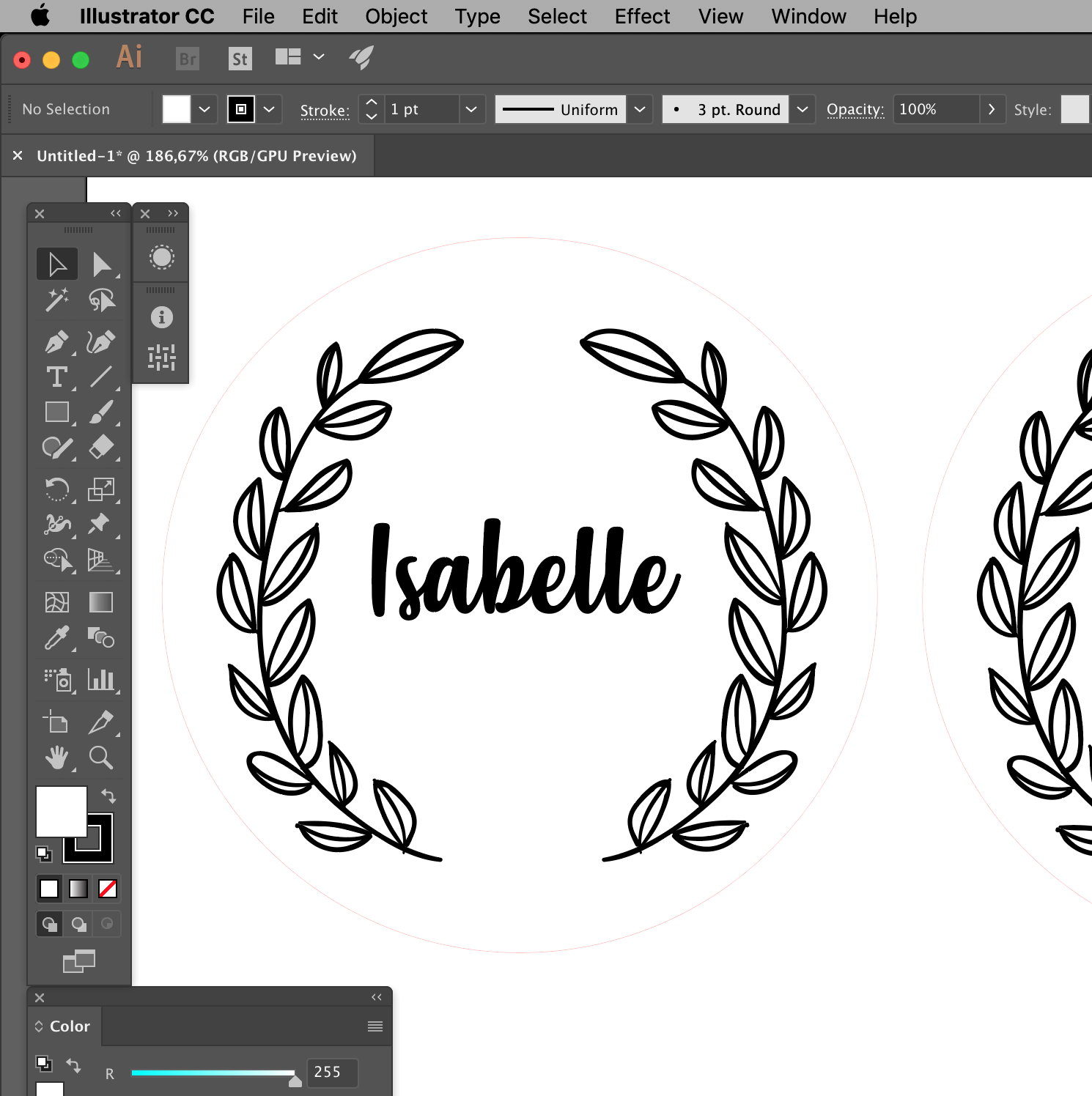The width and height of the screenshot is (1092, 1096).
Task: Click the Opacity panel link
Action: point(855,110)
